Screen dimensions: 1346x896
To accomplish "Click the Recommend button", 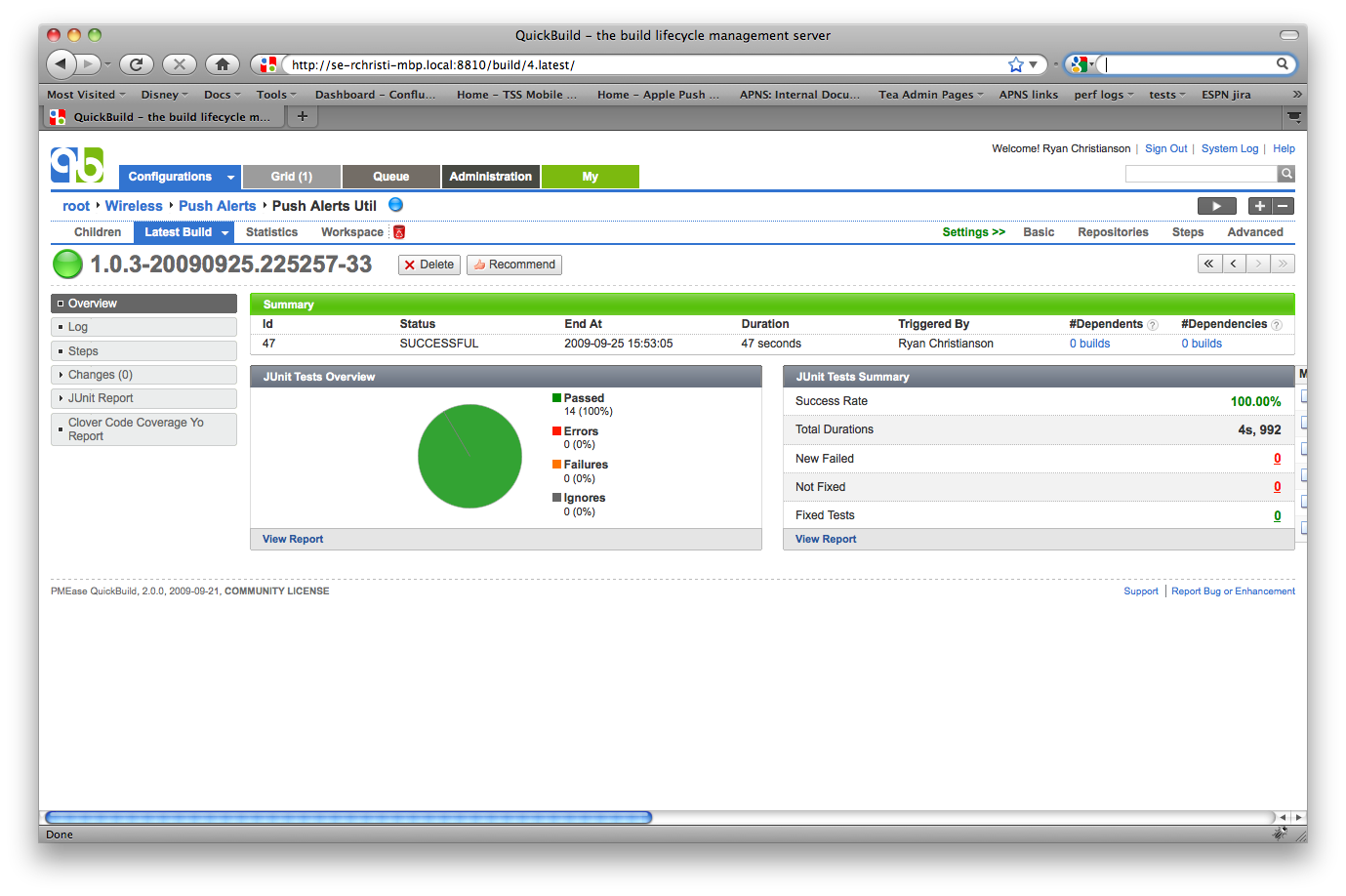I will (513, 265).
